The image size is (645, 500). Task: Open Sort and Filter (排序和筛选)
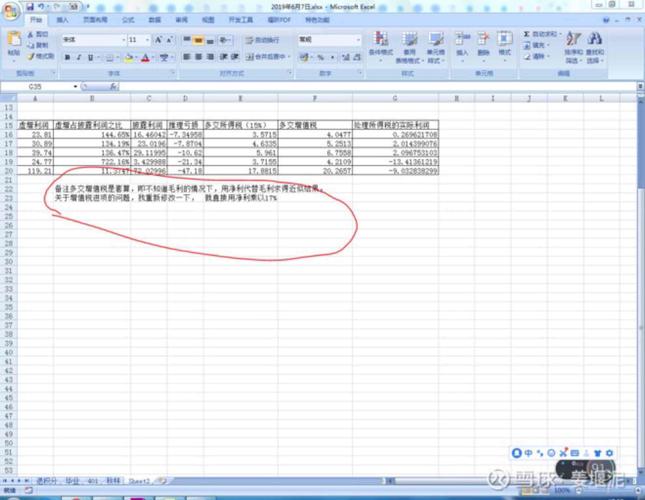573,48
